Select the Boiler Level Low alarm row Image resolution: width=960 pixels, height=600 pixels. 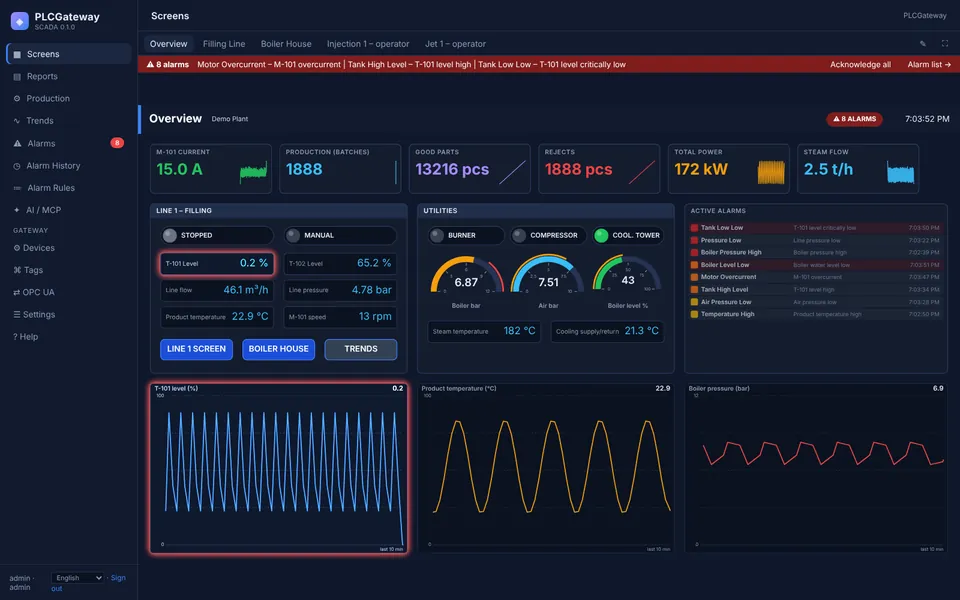click(x=815, y=265)
